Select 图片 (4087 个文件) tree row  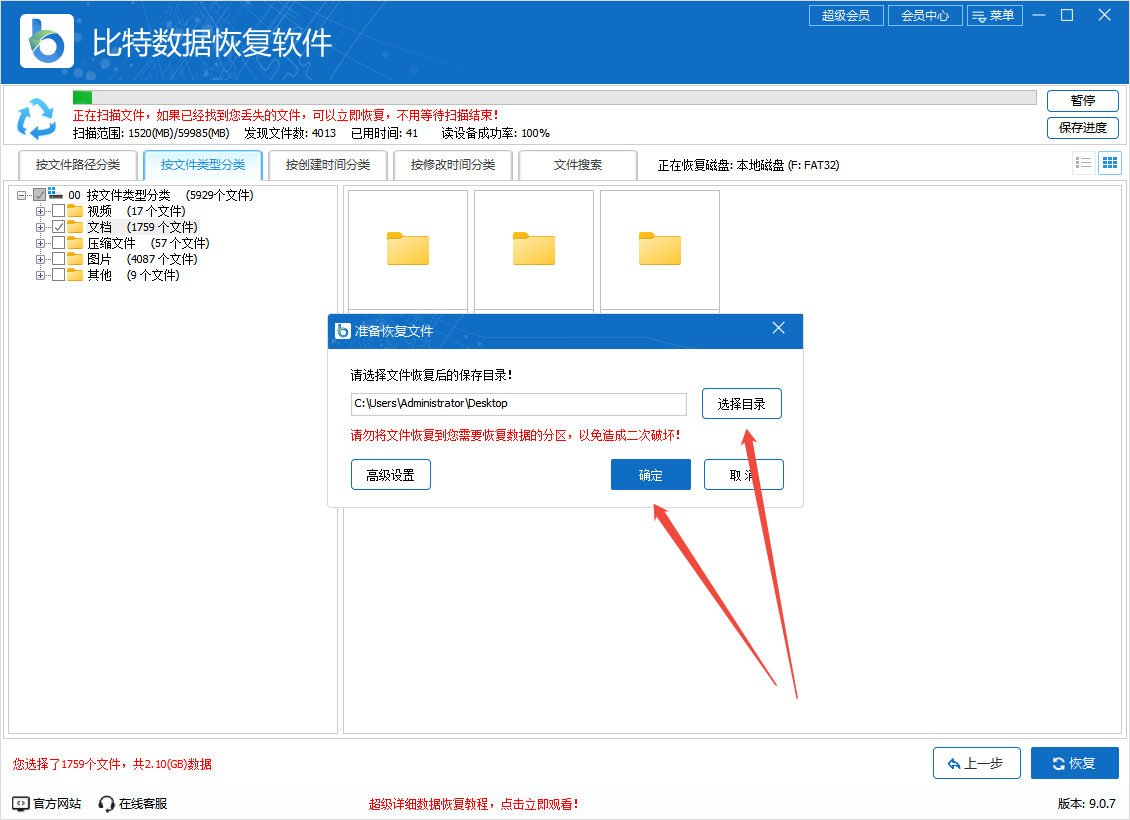click(142, 259)
